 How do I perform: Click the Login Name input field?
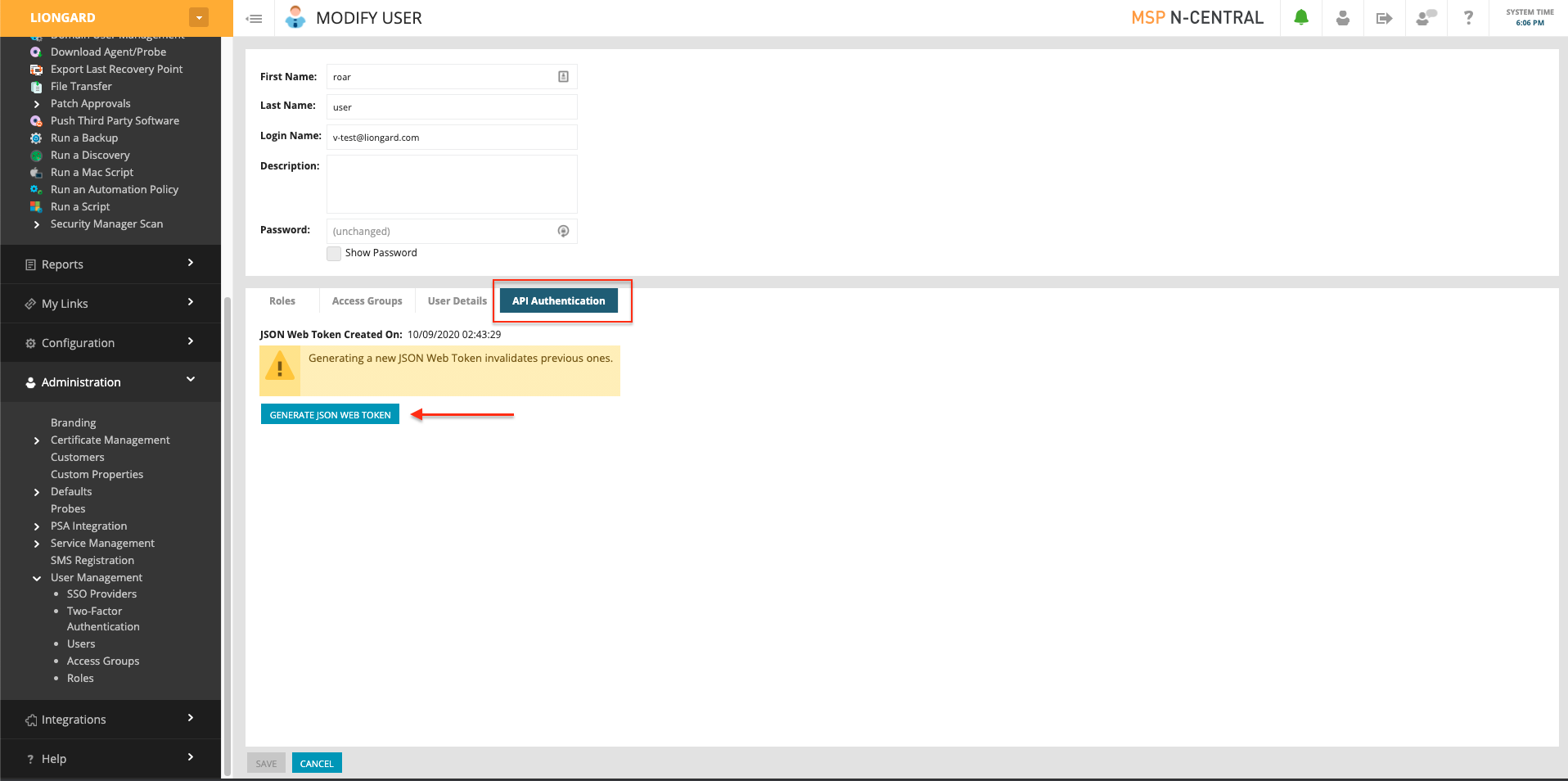tap(452, 137)
